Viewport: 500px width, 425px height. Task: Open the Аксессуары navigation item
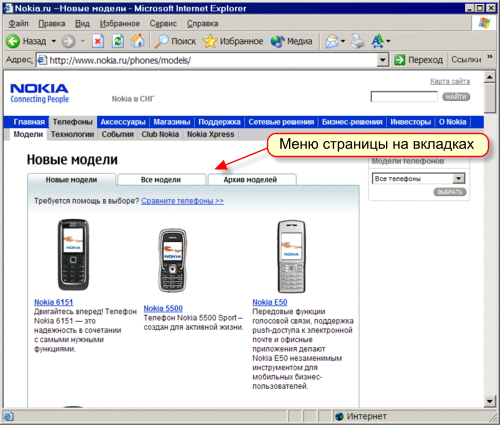click(x=123, y=122)
